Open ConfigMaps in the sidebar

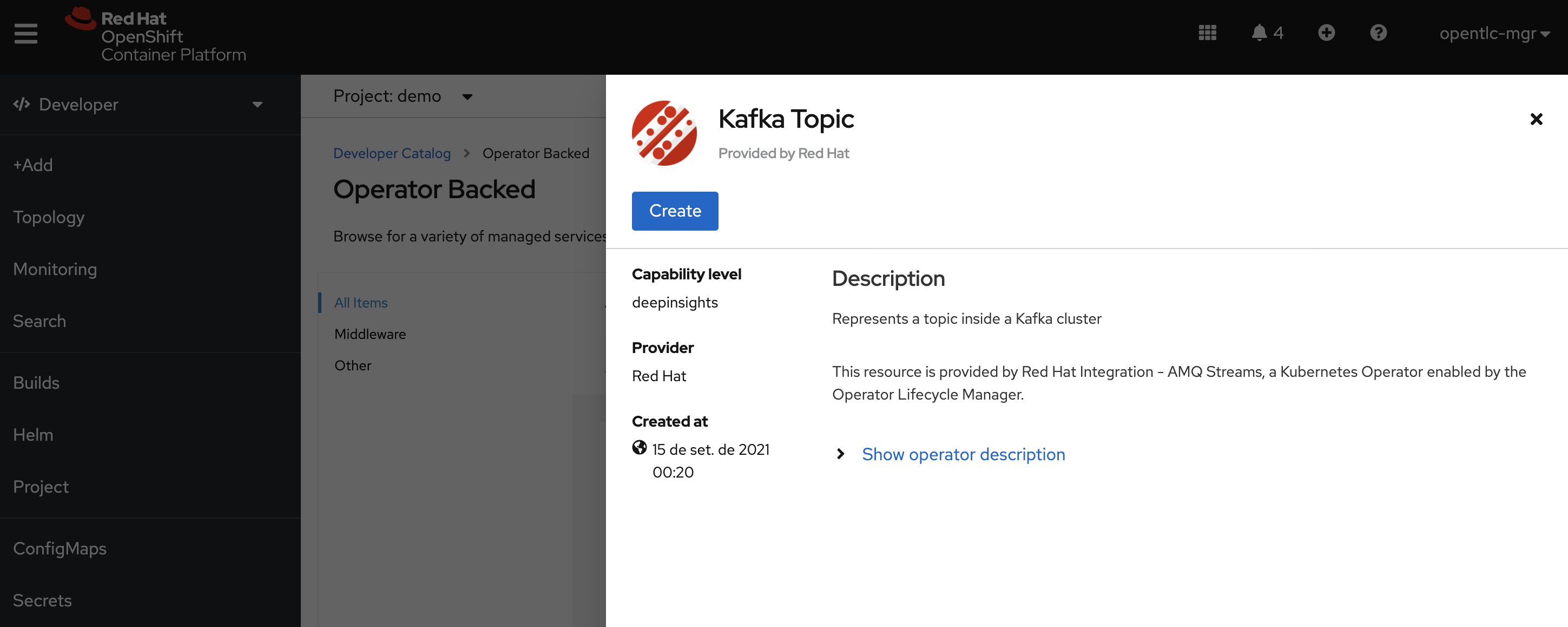pyautogui.click(x=60, y=548)
